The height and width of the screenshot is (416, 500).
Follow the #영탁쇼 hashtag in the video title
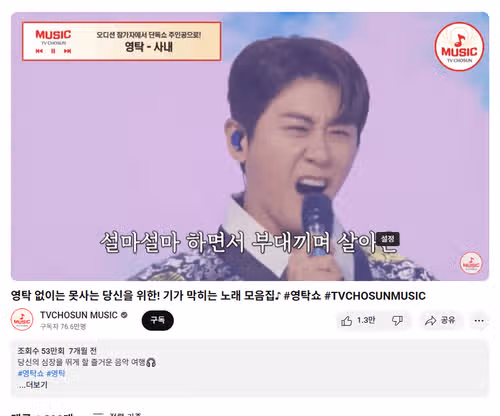tap(302, 296)
